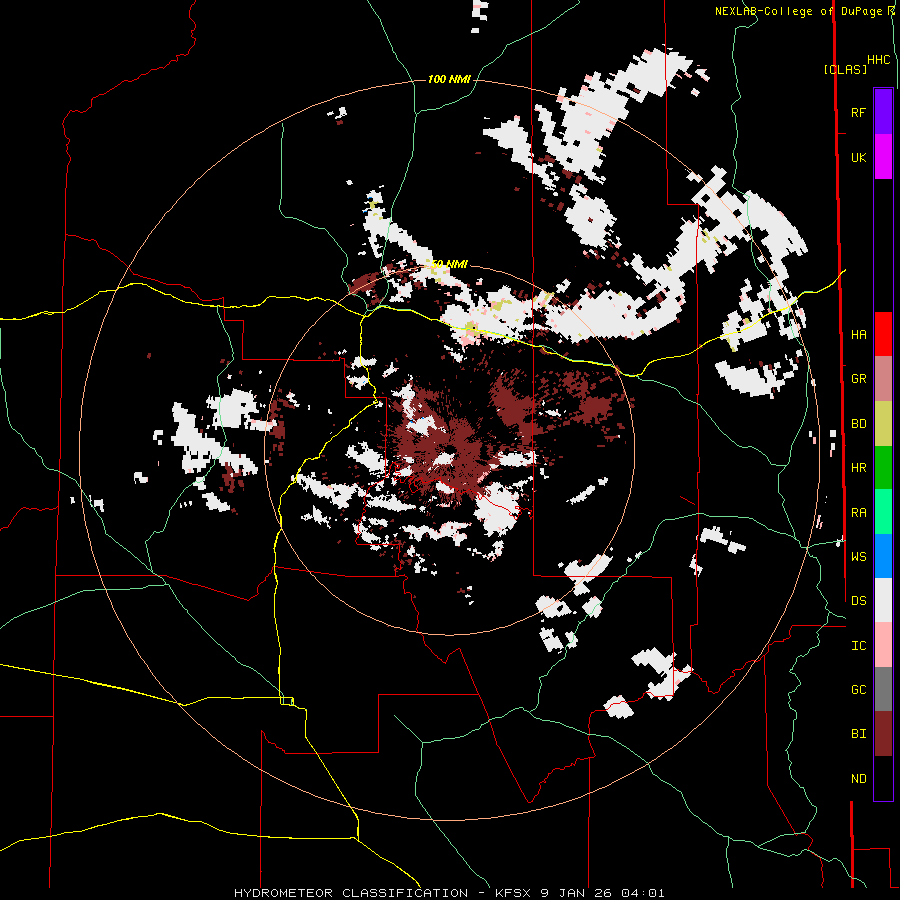This screenshot has width=900, height=900.
Task: Click the BD legend label
Action: tap(858, 424)
